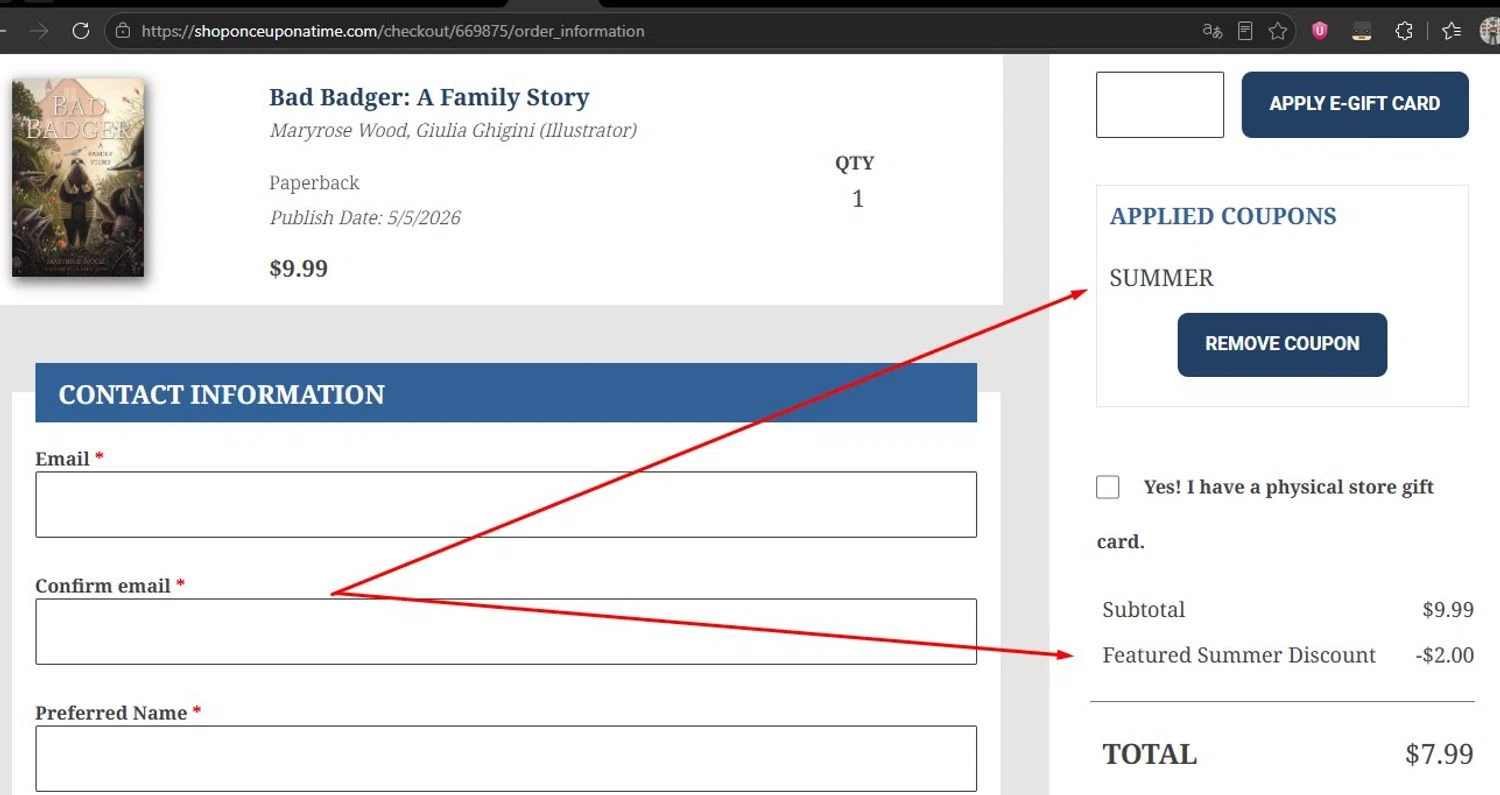Open the page translate option
This screenshot has width=1500, height=795.
(x=1212, y=31)
